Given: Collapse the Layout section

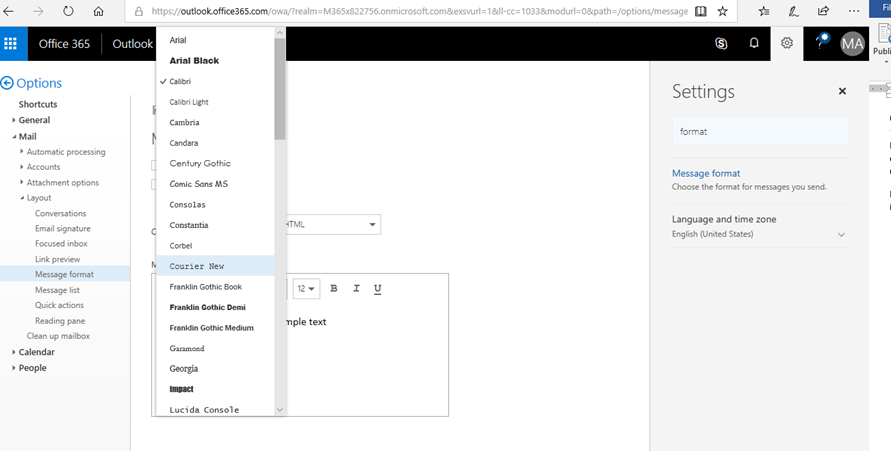Looking at the screenshot, I should [x=22, y=198].
